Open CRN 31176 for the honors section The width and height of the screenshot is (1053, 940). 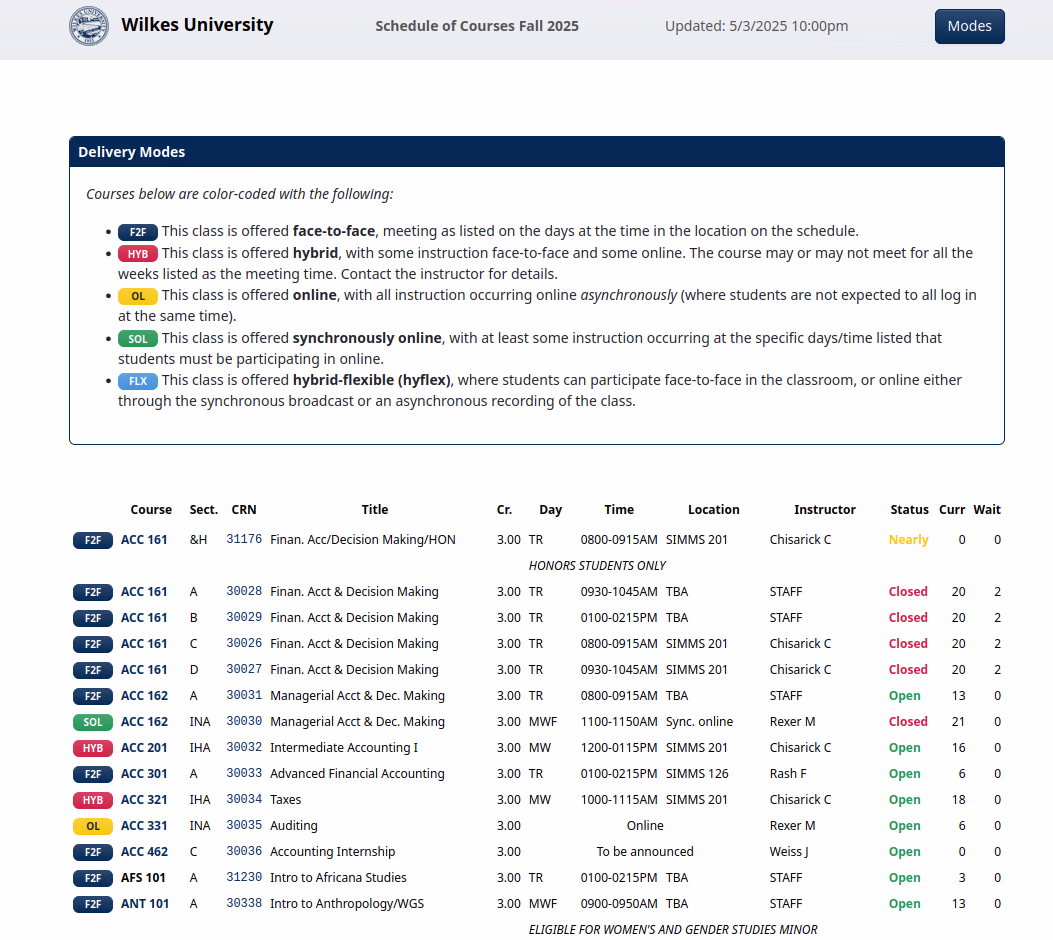(x=244, y=540)
